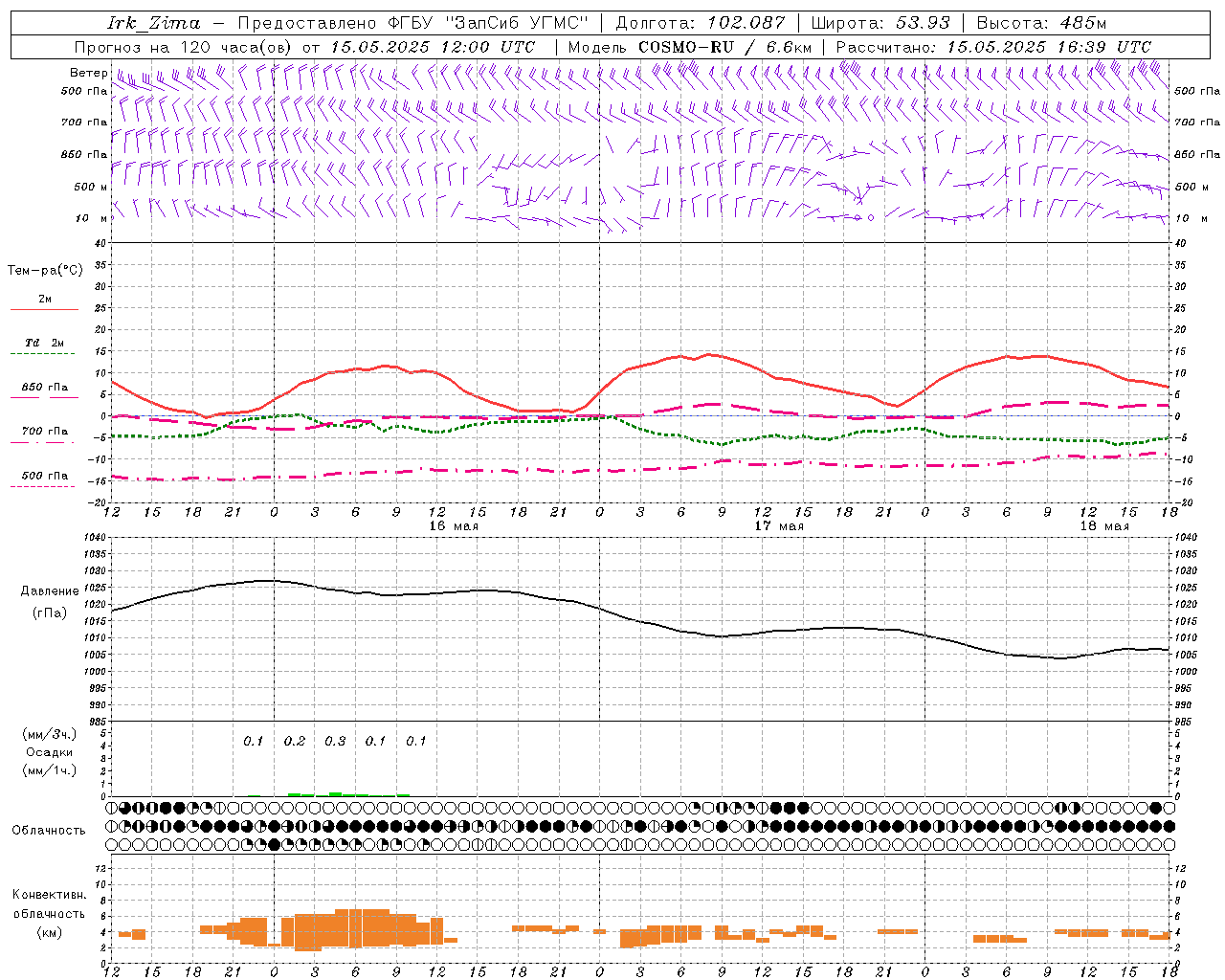Click the Конвективн. label
1225x980 pixels.
pyautogui.click(x=49, y=895)
